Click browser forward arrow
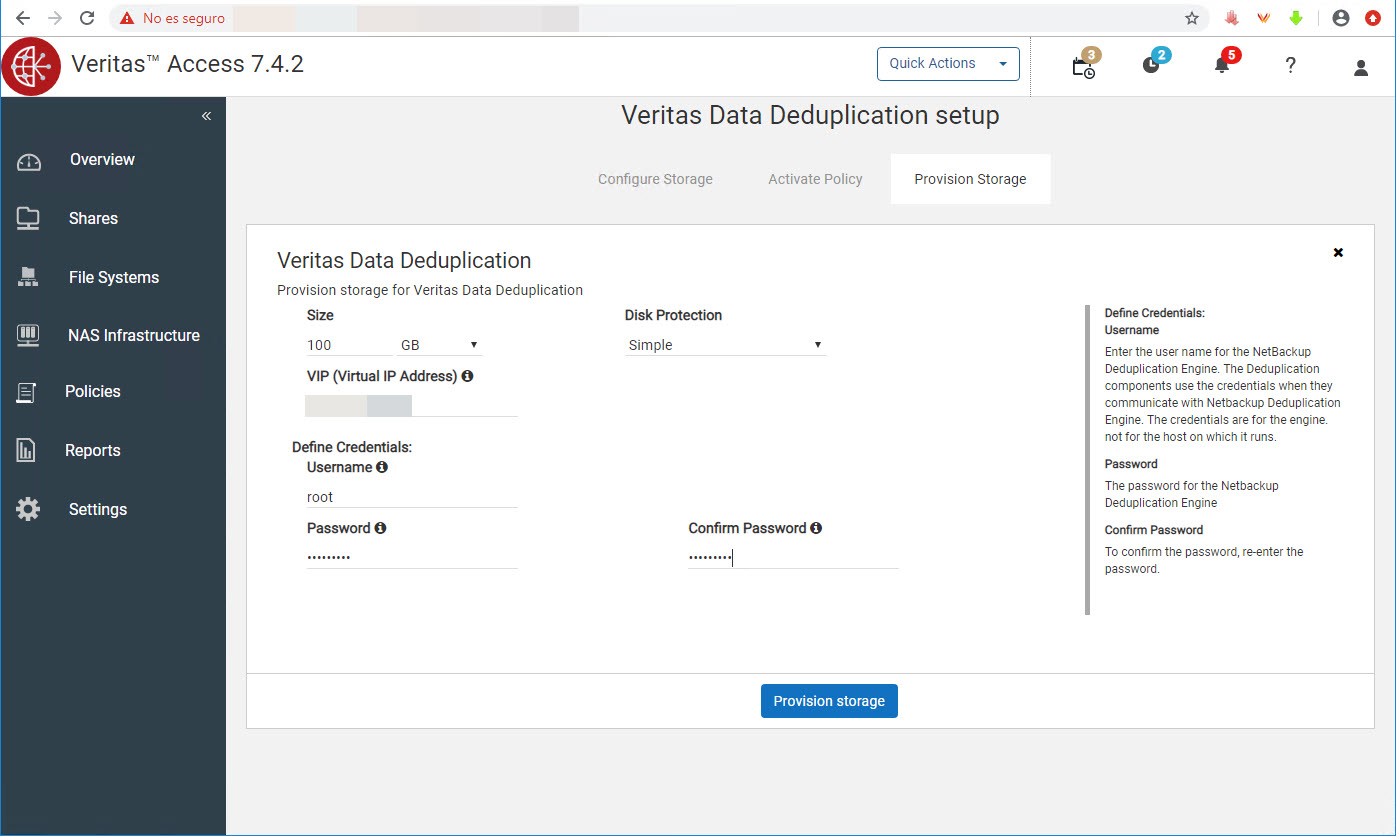Image resolution: width=1396 pixels, height=836 pixels. coord(55,18)
